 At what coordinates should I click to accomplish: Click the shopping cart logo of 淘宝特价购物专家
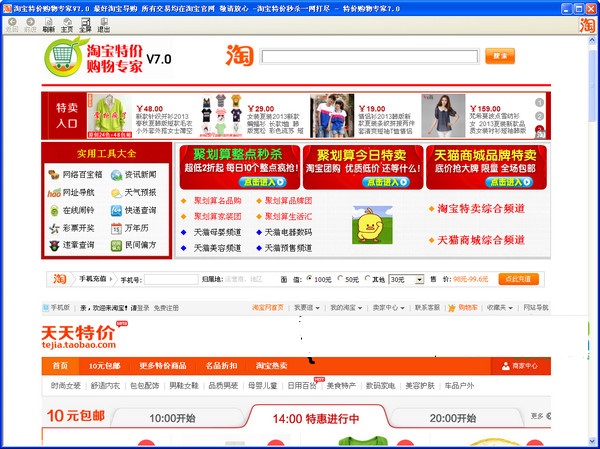[64, 57]
